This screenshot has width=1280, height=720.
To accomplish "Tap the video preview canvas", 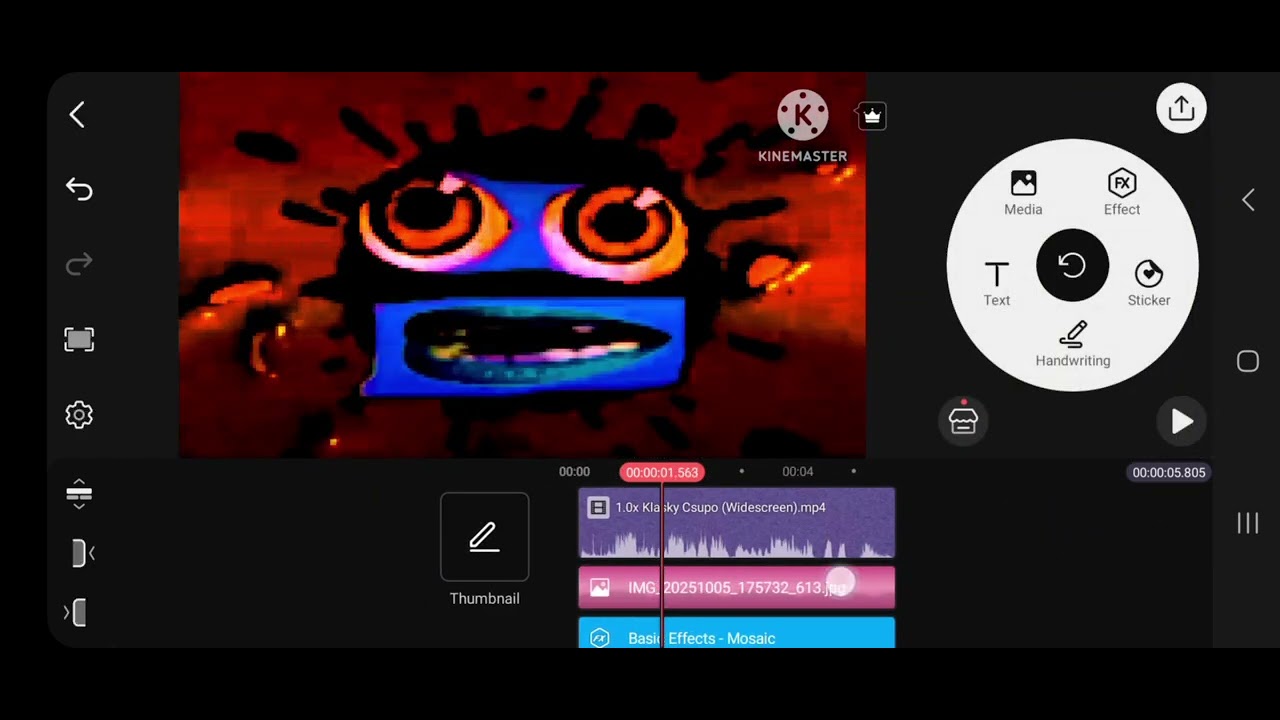I will click(x=522, y=265).
